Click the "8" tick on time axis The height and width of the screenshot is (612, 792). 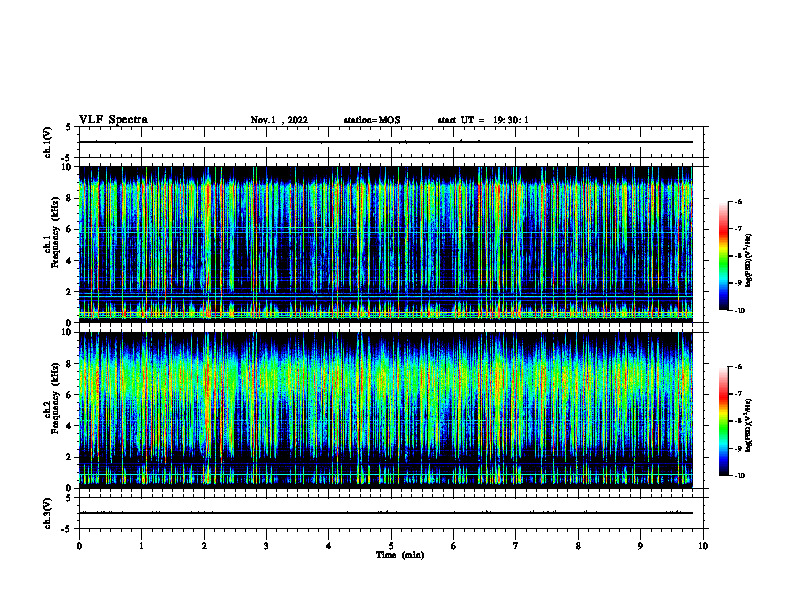tap(578, 546)
